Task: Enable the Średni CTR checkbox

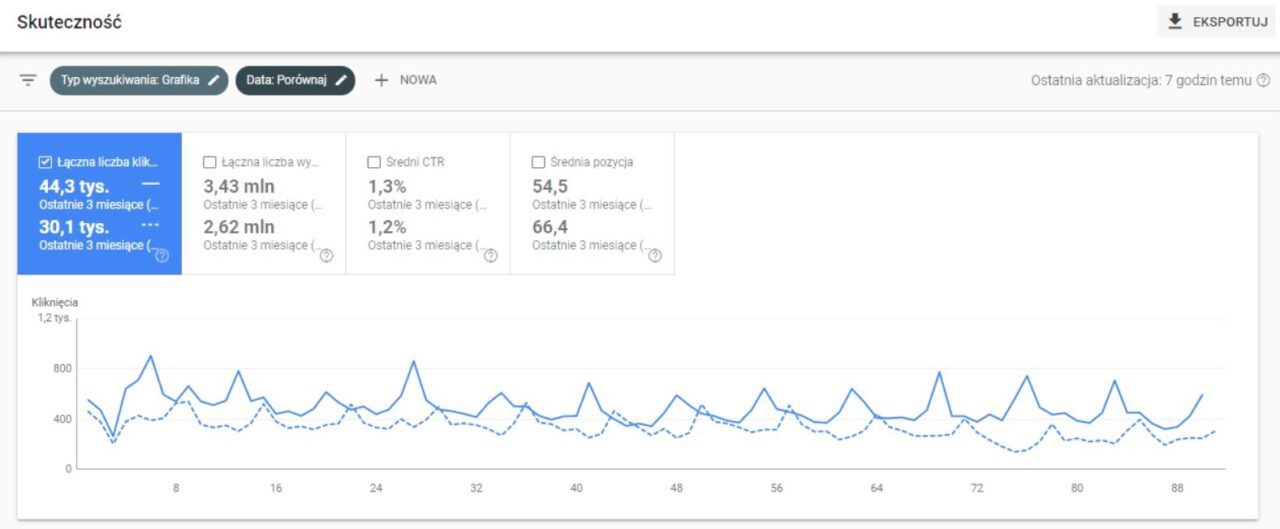Action: (x=374, y=162)
